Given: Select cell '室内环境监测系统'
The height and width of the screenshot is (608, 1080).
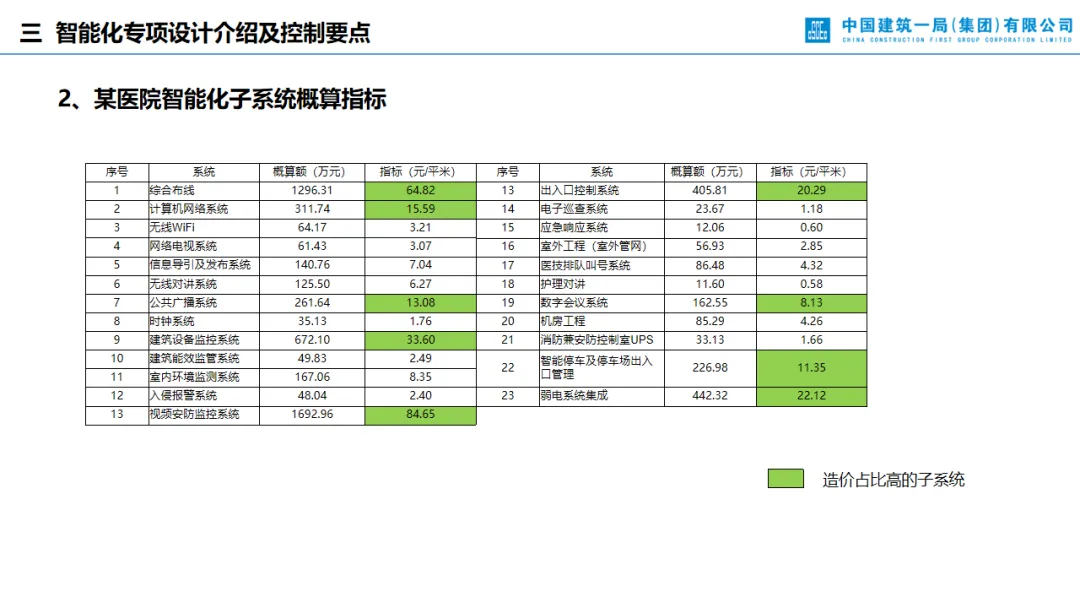Looking at the screenshot, I should [x=204, y=377].
